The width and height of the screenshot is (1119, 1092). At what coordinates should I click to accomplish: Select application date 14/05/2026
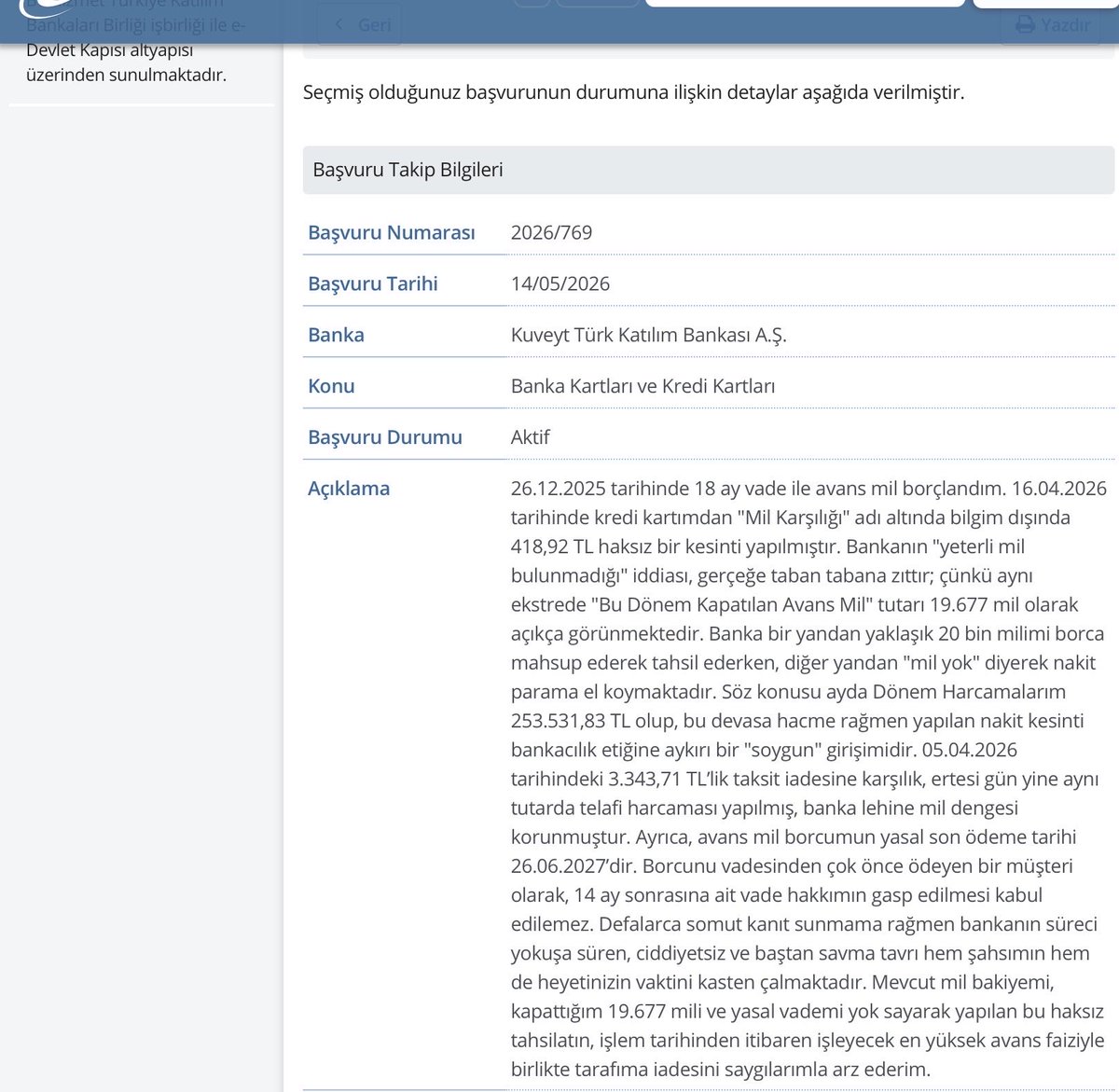560,283
